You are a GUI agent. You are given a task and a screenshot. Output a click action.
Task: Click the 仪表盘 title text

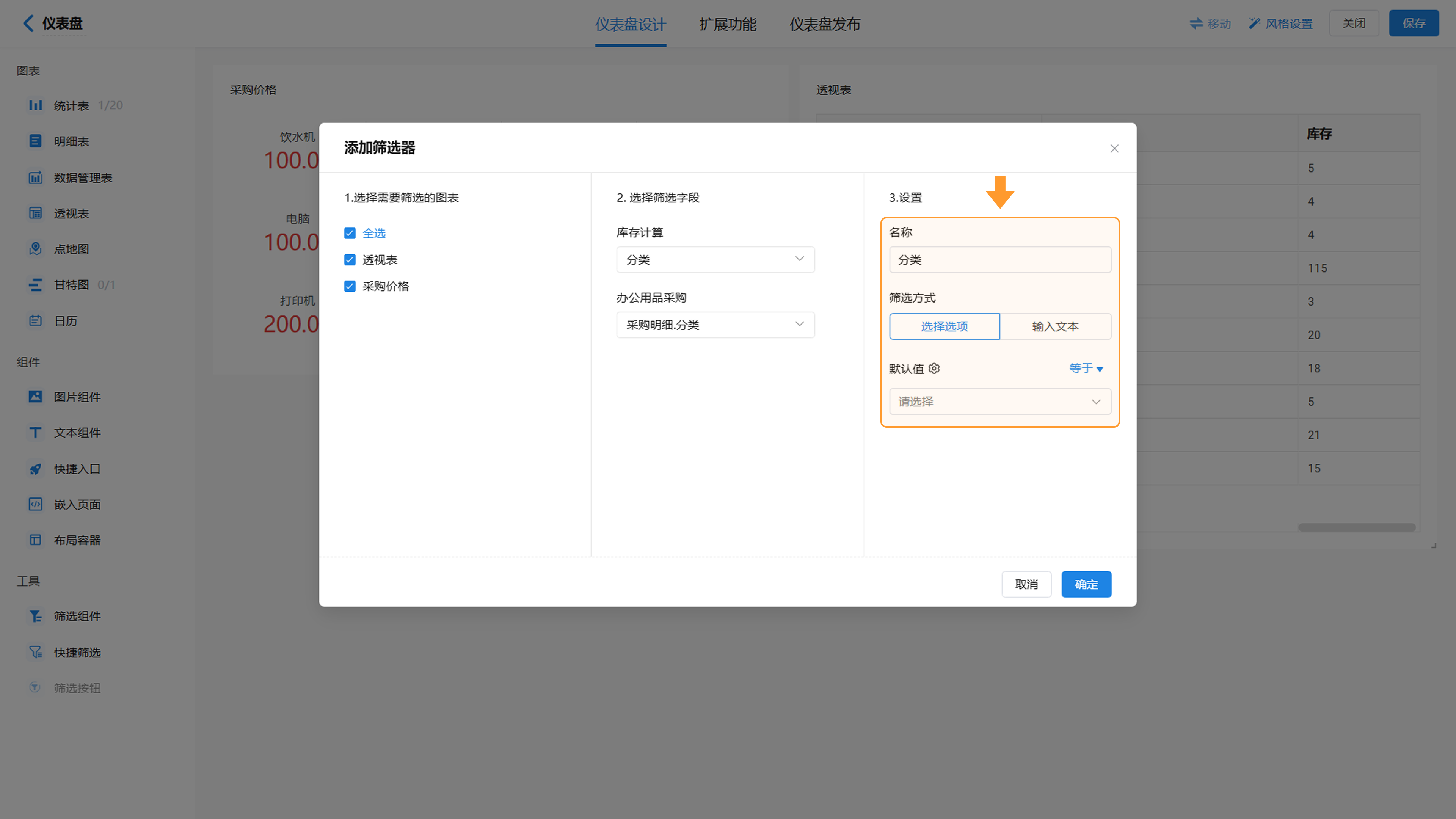(62, 23)
